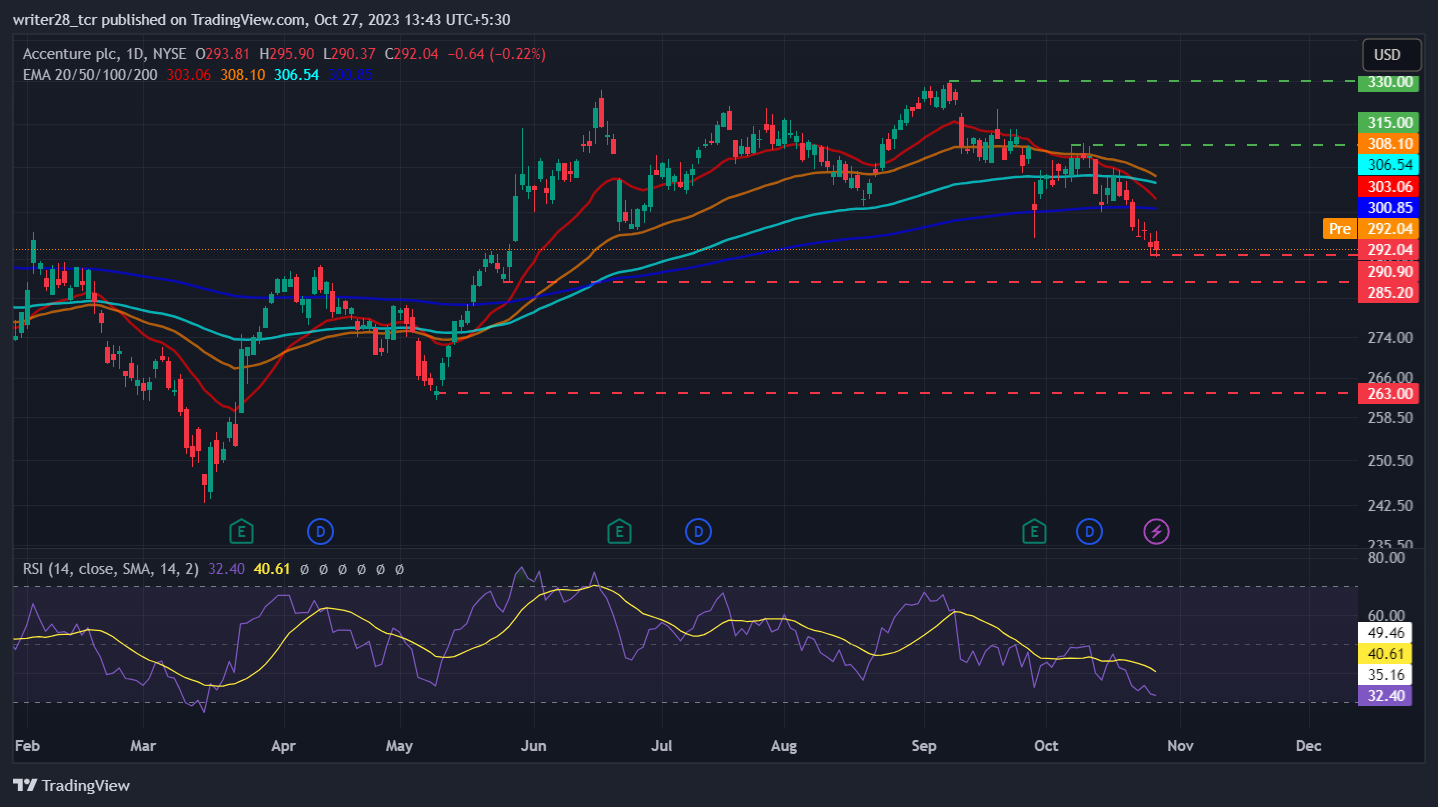Screen dimensions: 1438x807
Task: Click the Accenture plc, 1D, NYSE symbol title
Action: [x=105, y=54]
